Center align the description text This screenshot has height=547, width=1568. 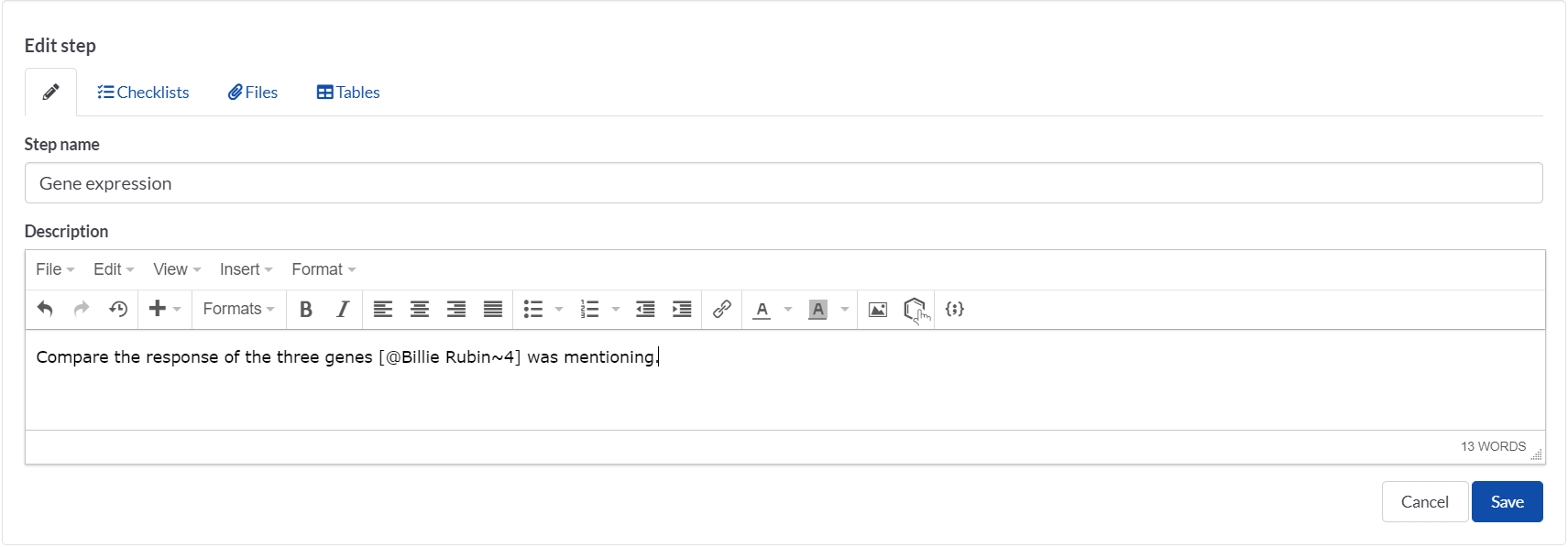pyautogui.click(x=420, y=310)
